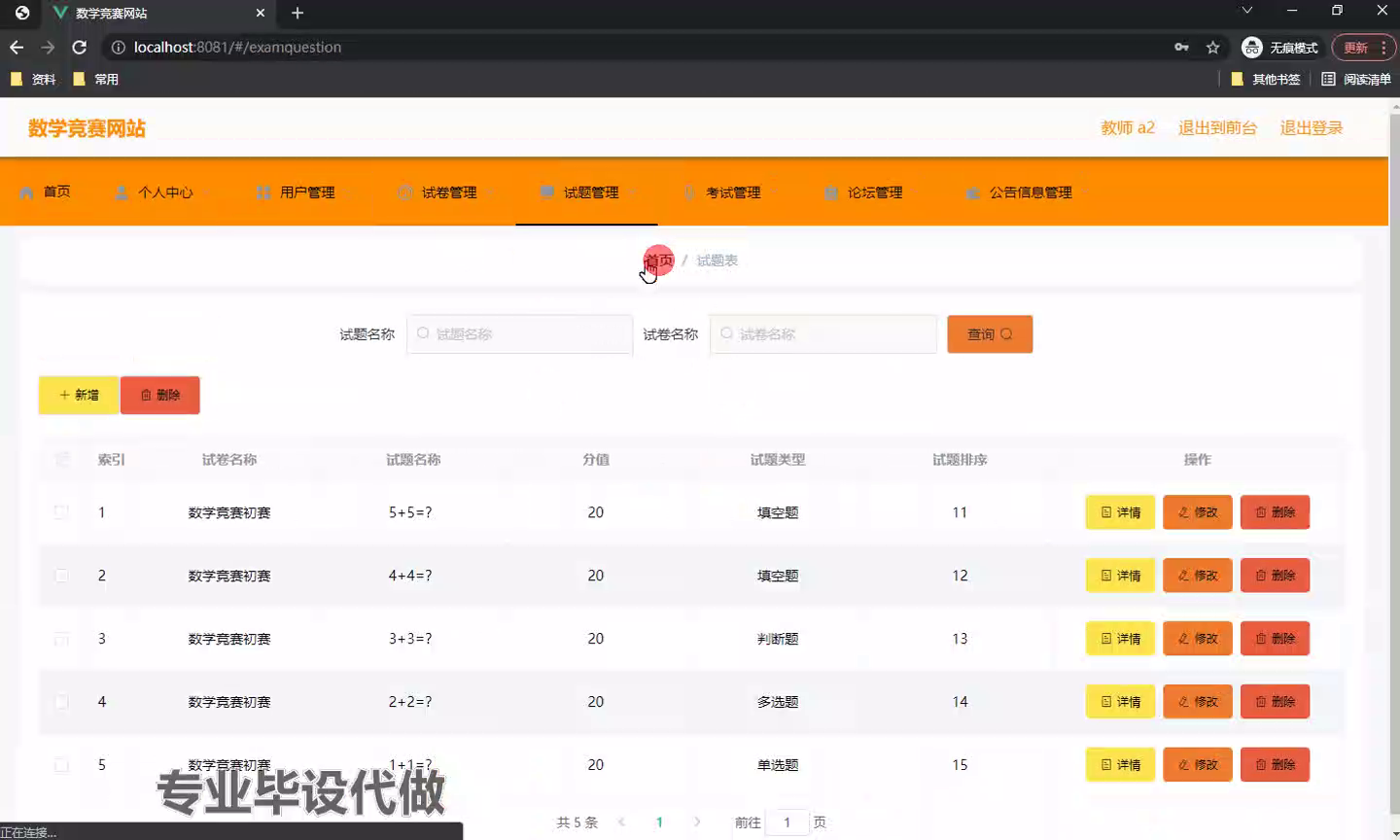1400x840 pixels.
Task: Click the browser 更新 button
Action: [x=1363, y=47]
